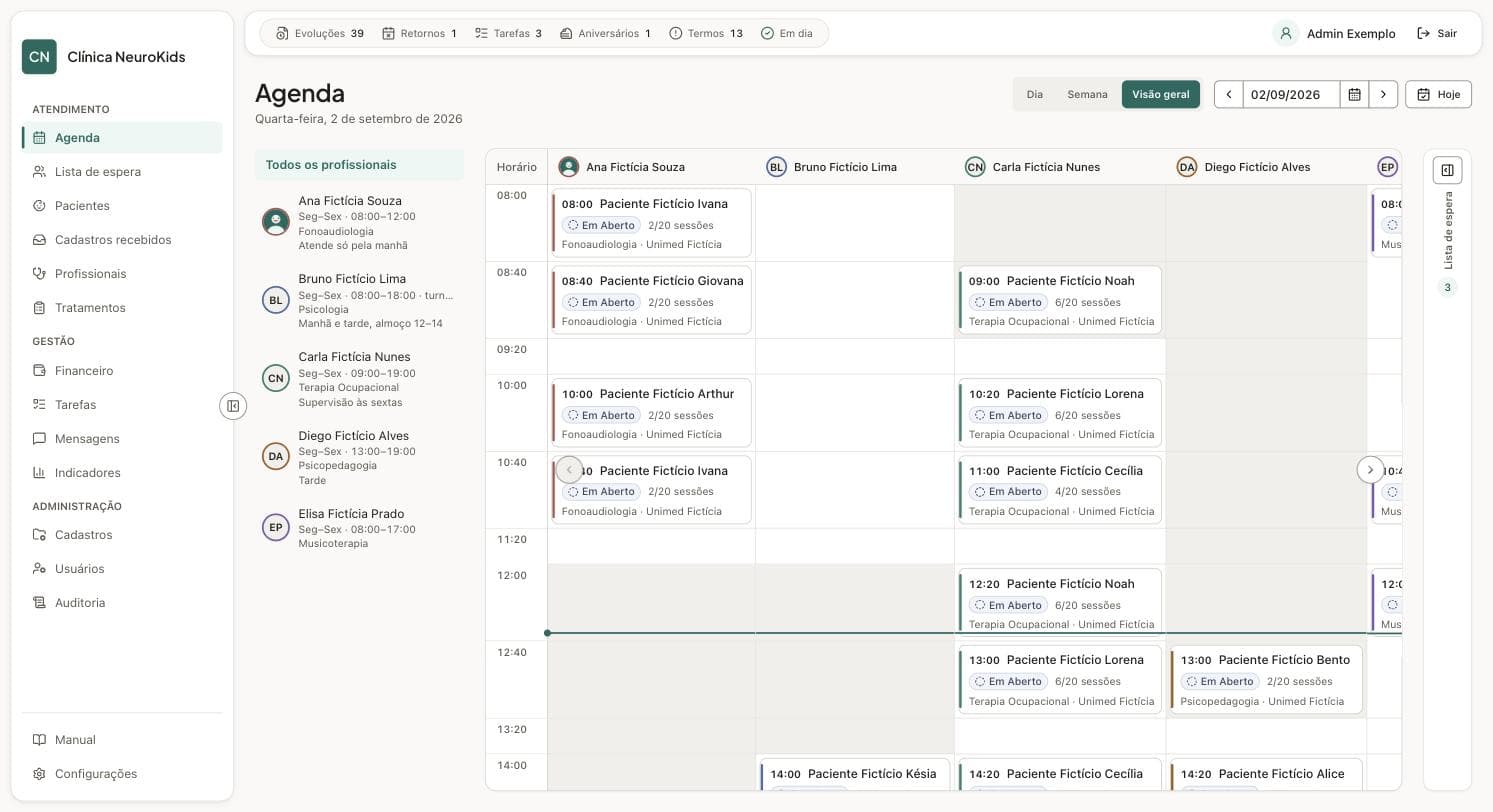Viewport: 1493px width, 812px height.
Task: Open Lista de espera in sidebar
Action: click(122, 172)
